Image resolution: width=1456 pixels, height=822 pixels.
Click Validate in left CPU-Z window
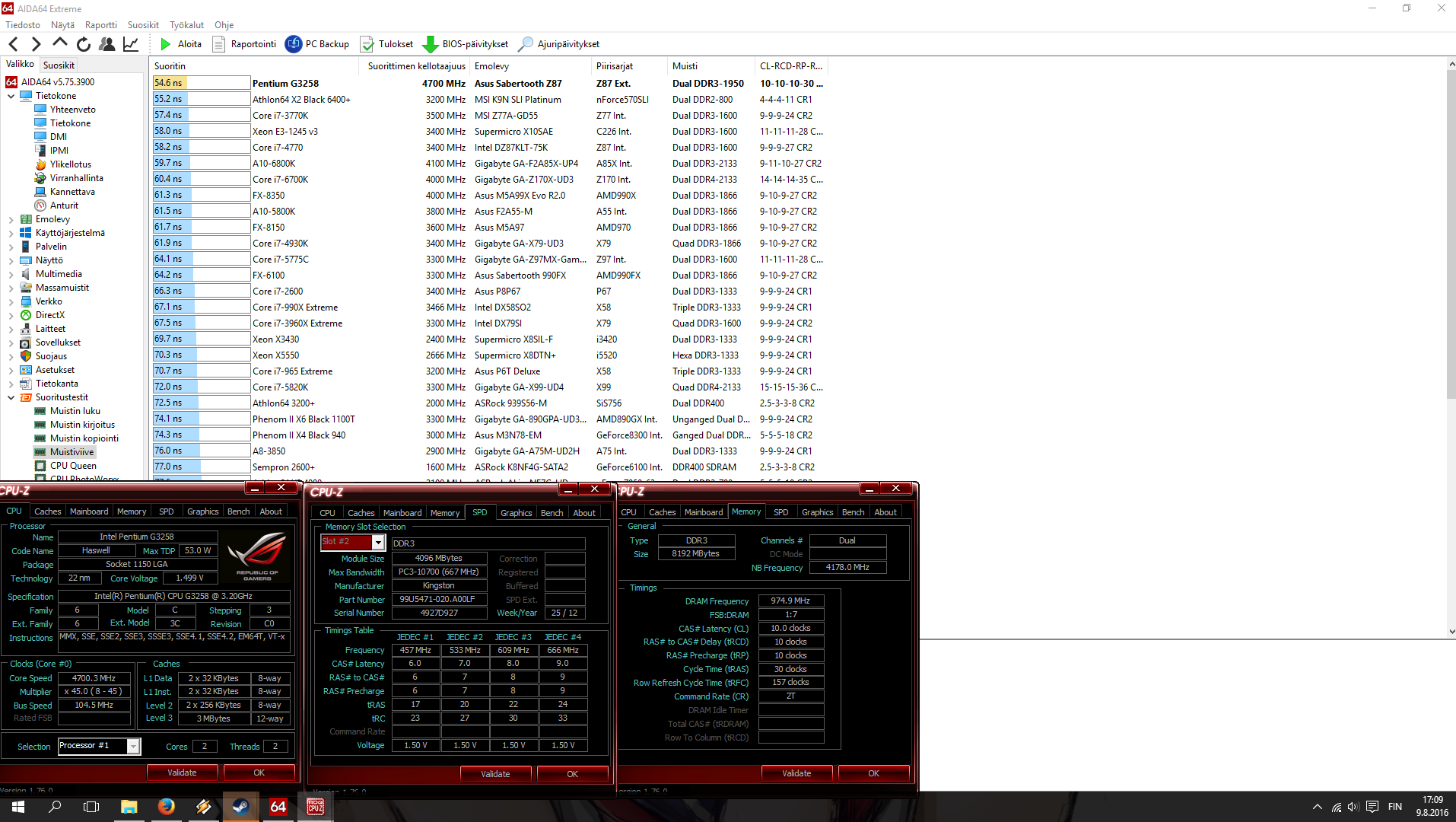coord(182,773)
